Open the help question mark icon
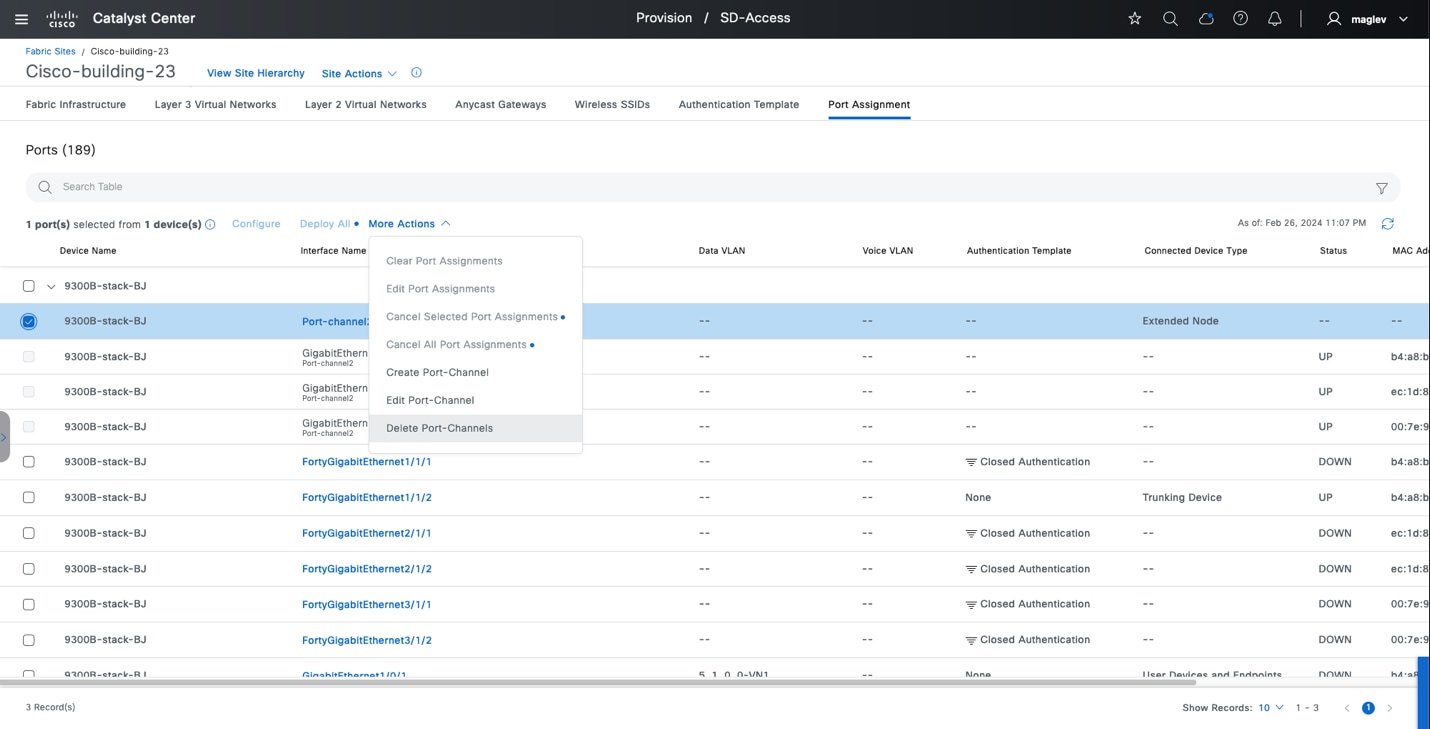The height and width of the screenshot is (729, 1430). coord(1240,19)
